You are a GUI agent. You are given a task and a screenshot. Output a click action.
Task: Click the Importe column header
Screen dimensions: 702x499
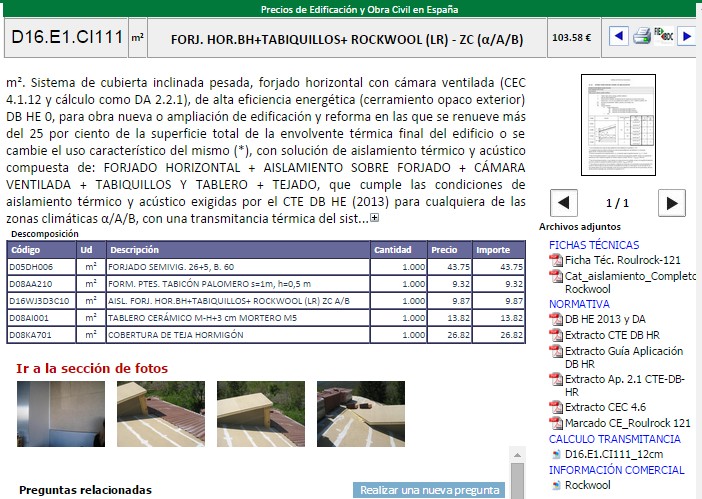(x=498, y=250)
